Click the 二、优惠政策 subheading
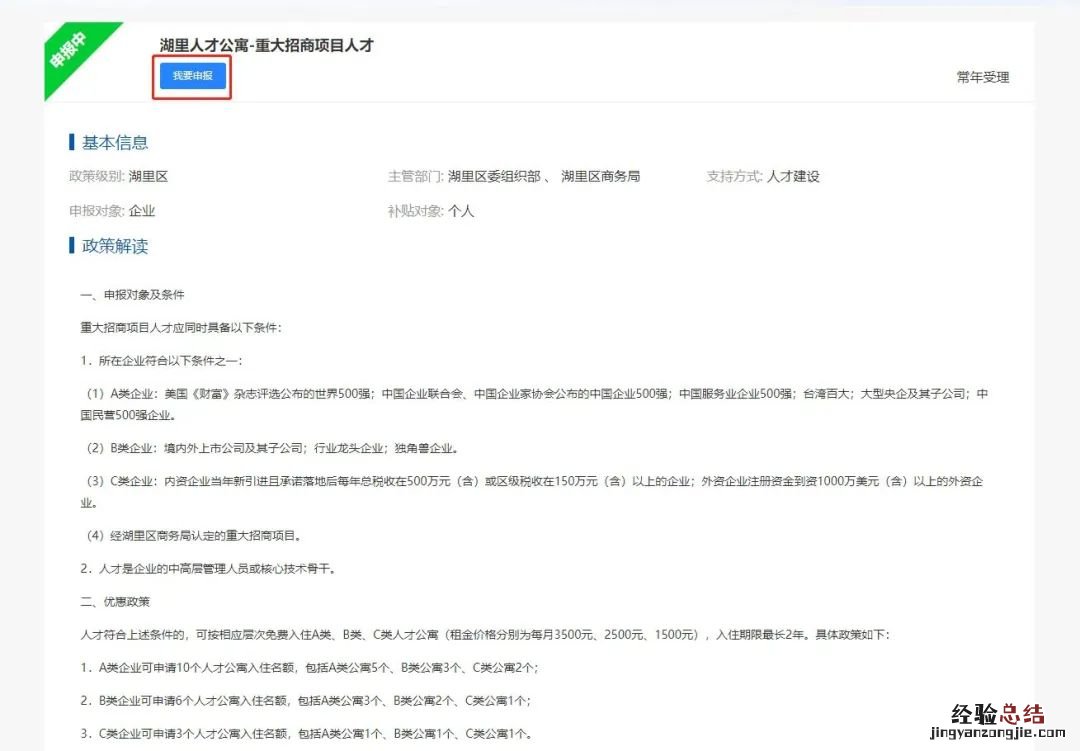Screen dimensions: 1080x751 coord(114,601)
